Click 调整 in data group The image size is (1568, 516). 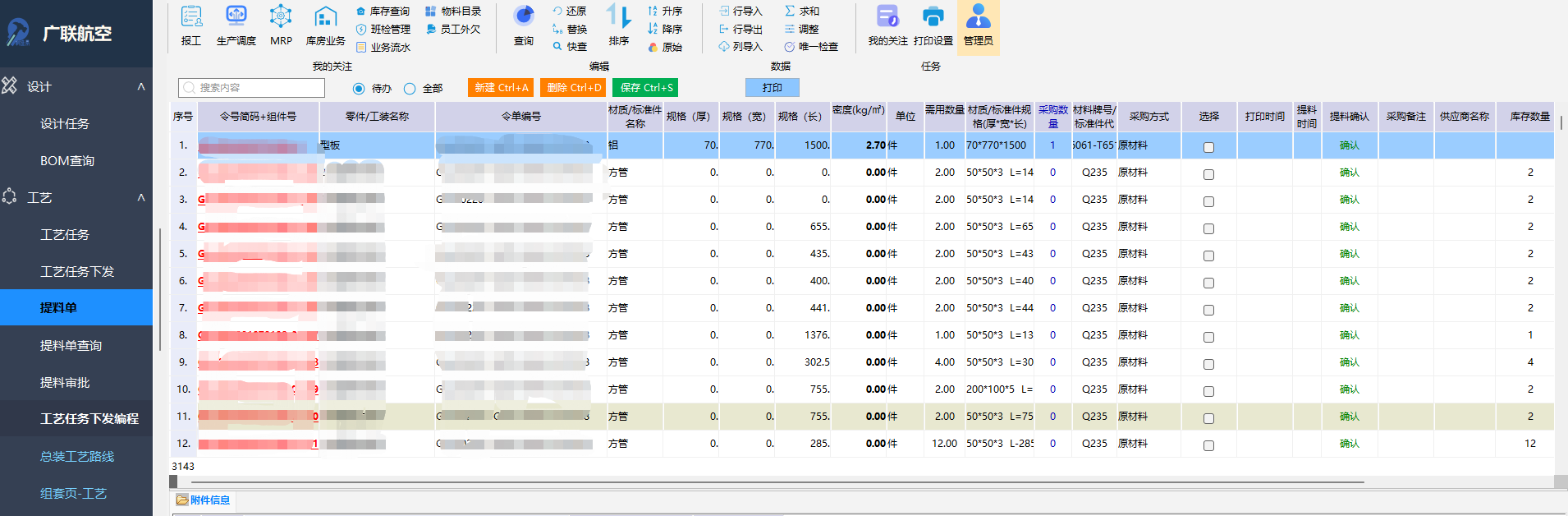tap(802, 30)
